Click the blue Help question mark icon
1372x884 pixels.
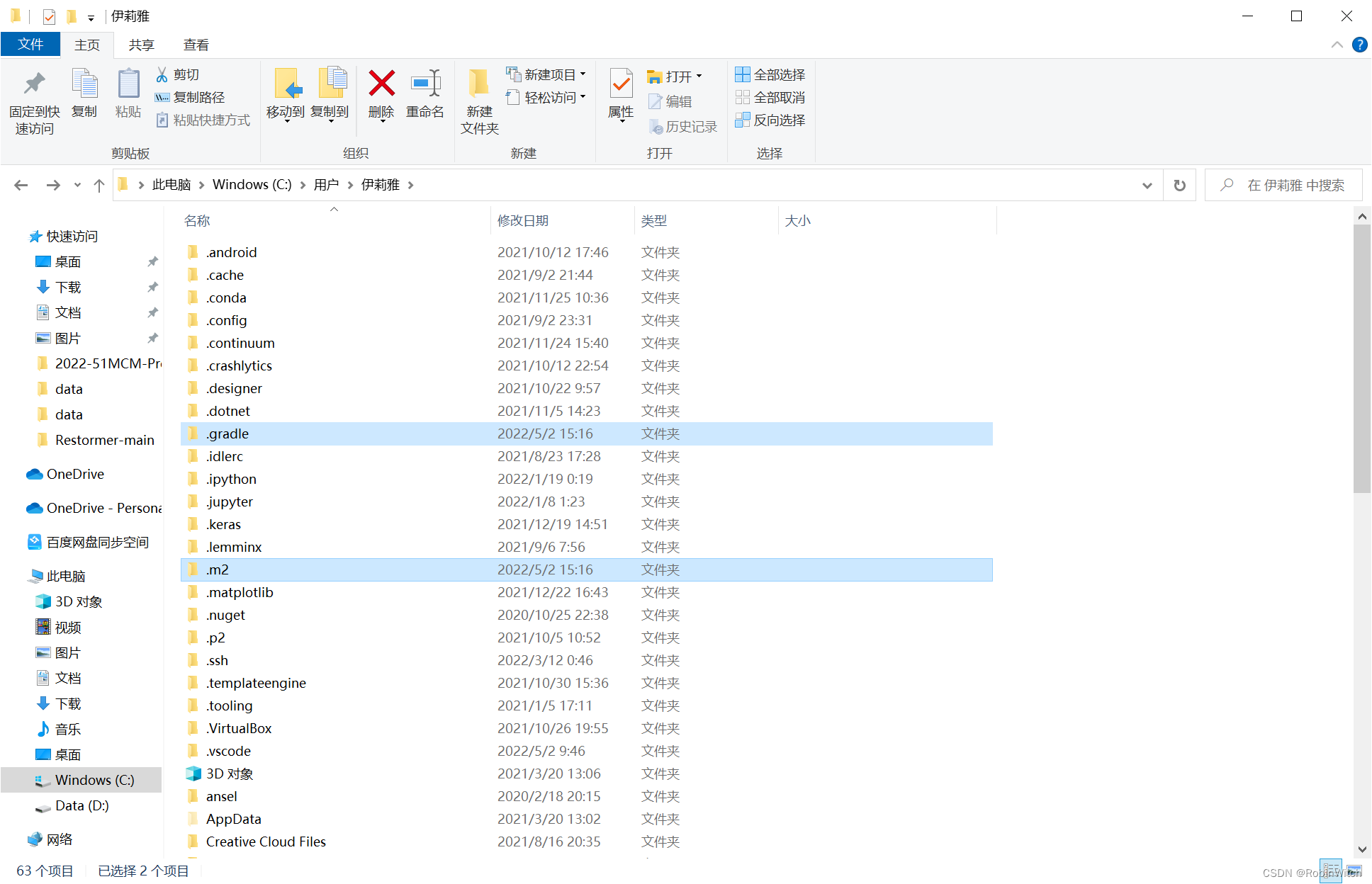pyautogui.click(x=1359, y=45)
